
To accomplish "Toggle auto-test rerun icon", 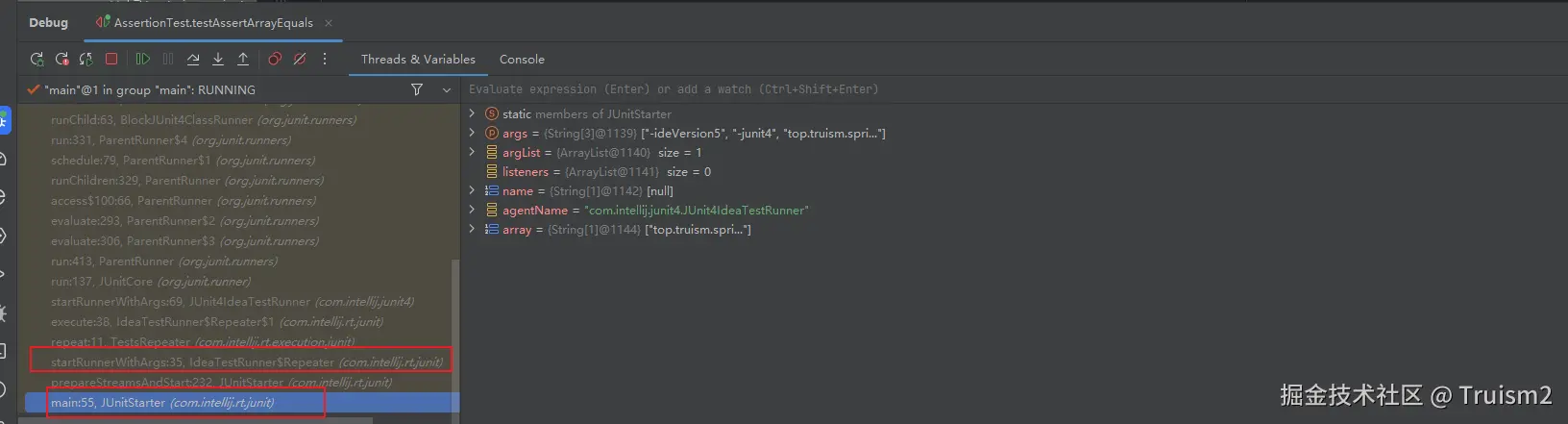I will point(86,60).
